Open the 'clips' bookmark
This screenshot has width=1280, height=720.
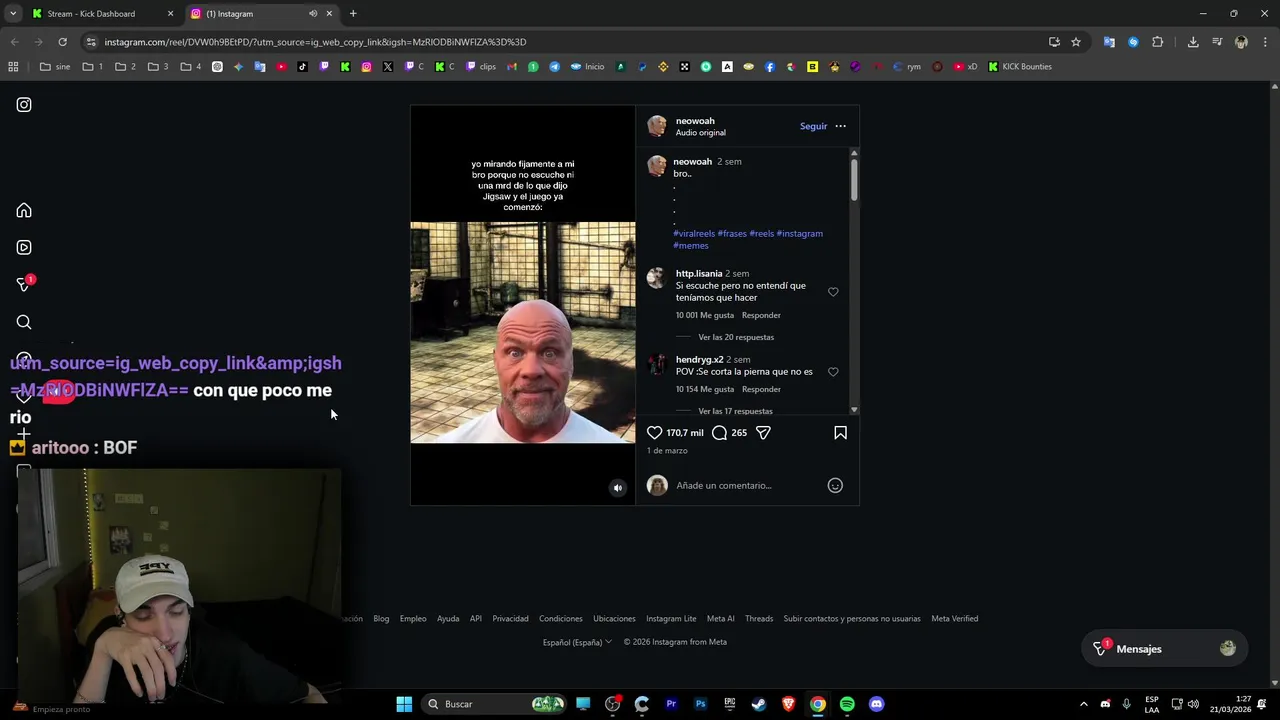(480, 67)
